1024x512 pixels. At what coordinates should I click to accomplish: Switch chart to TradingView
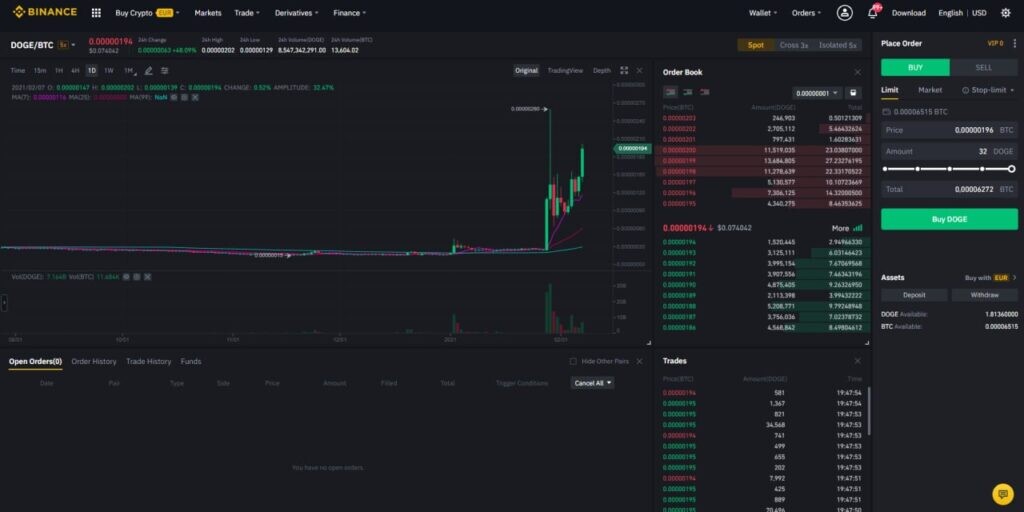click(565, 71)
